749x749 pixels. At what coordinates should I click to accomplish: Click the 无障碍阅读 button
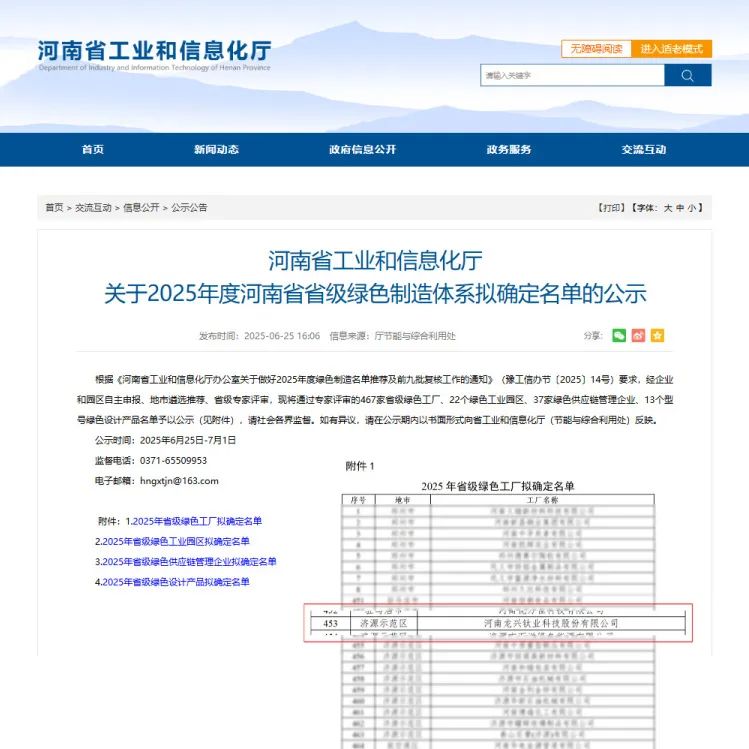coord(596,49)
